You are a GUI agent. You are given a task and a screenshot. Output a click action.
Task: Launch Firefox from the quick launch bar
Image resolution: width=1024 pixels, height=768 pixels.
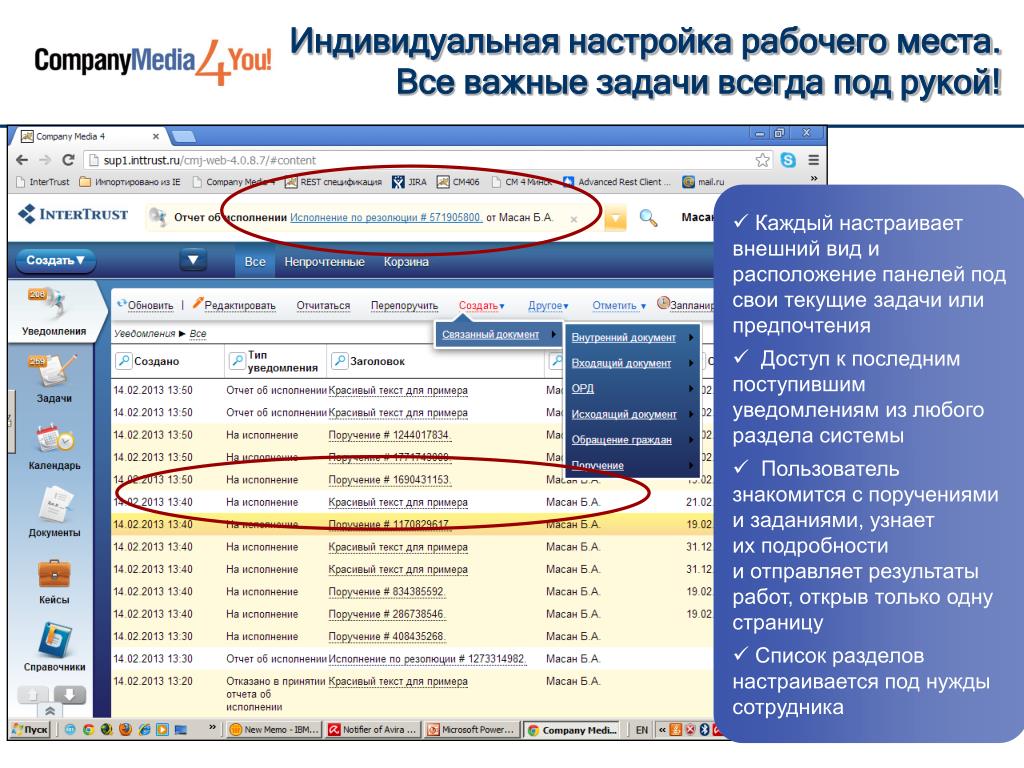point(125,729)
